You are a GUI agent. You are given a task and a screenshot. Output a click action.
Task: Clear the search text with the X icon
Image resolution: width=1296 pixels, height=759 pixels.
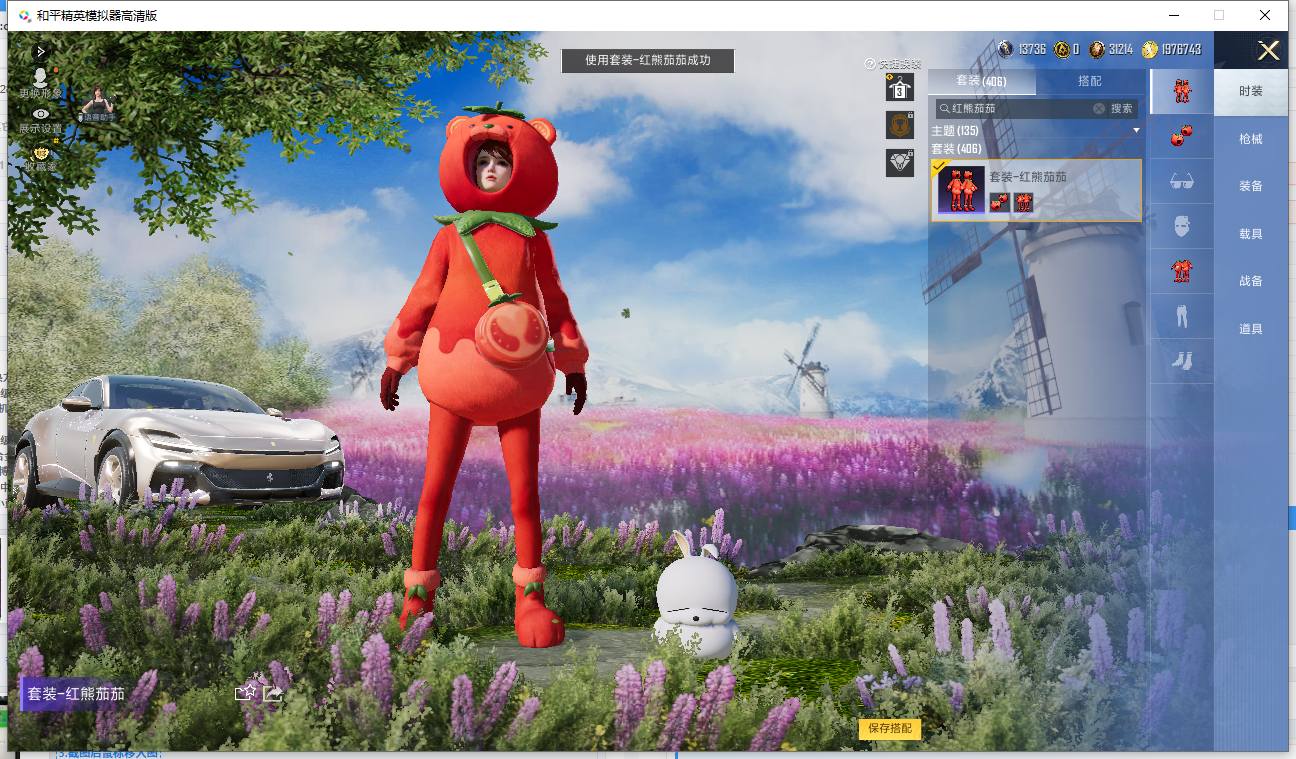[1099, 108]
